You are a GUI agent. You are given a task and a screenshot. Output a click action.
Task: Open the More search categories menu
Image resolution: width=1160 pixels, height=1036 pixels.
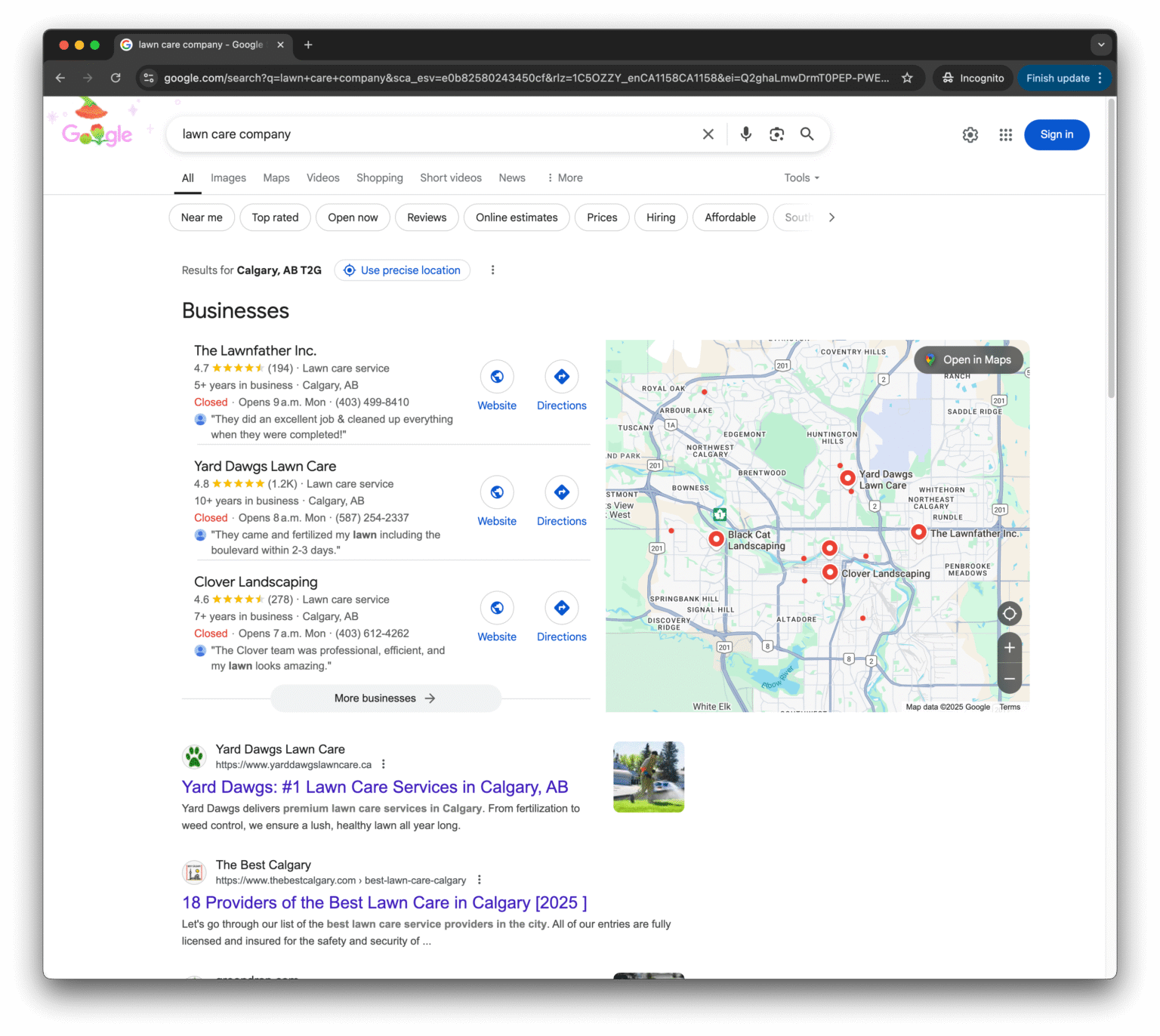tap(565, 178)
